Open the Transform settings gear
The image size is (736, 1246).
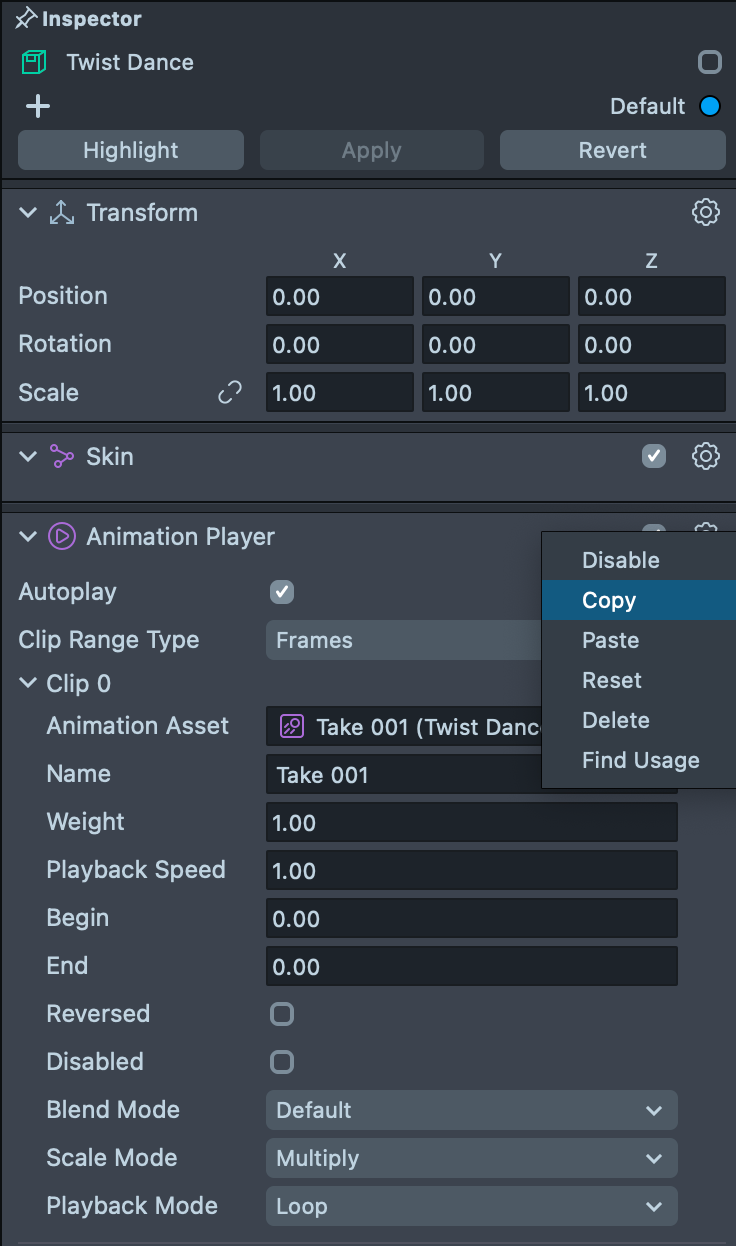tap(706, 212)
